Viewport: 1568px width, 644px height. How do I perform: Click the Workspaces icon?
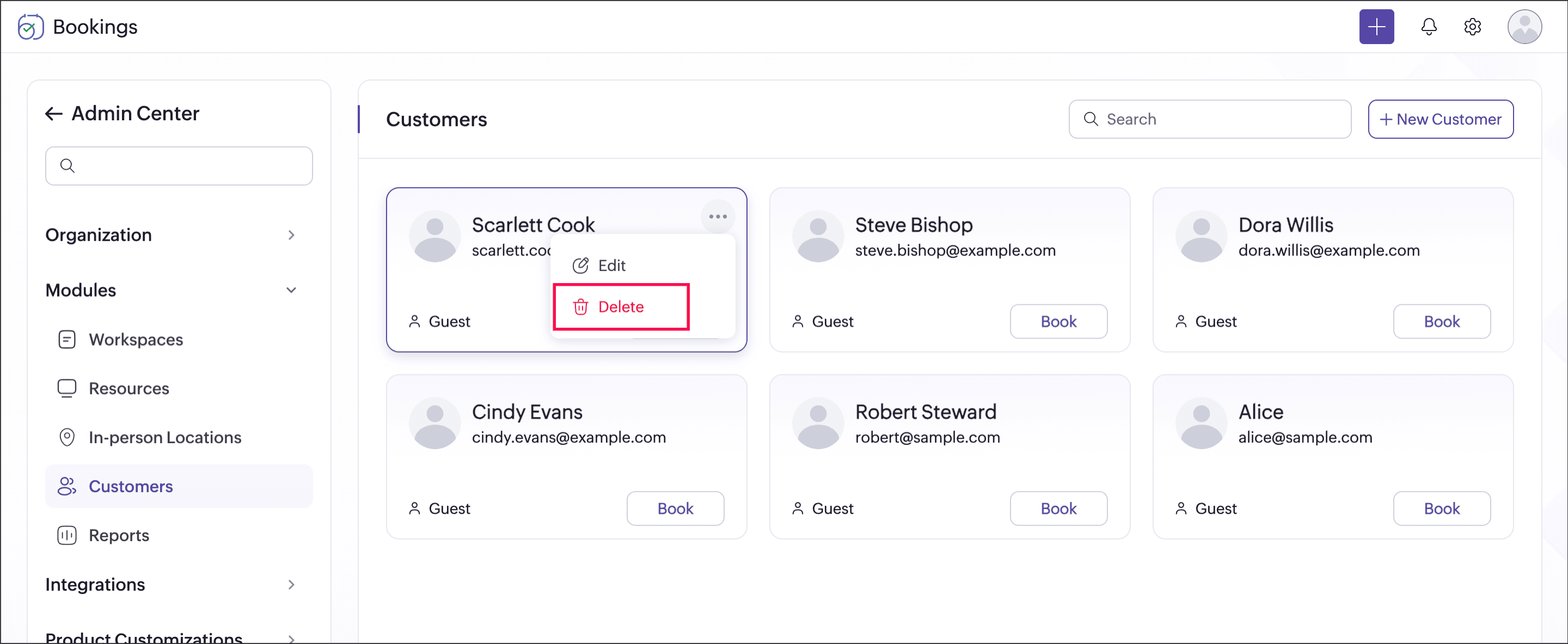[67, 339]
